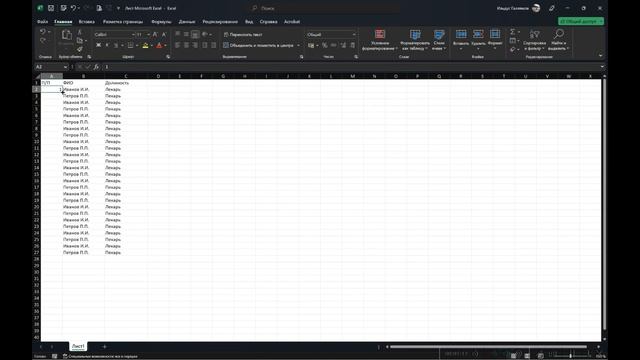The height and width of the screenshot is (360, 640).
Task: Align text to the top icon
Action: coord(178,34)
